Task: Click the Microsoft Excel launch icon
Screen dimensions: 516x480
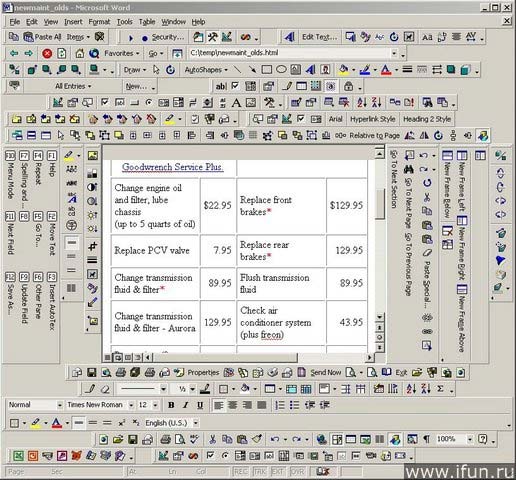Action: (x=18, y=456)
